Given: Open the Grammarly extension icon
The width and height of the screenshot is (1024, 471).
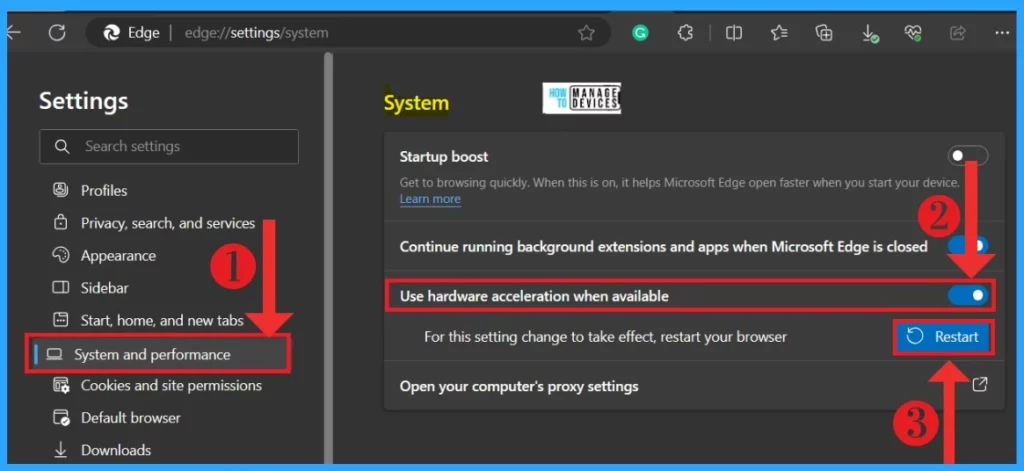Looking at the screenshot, I should click(x=640, y=33).
